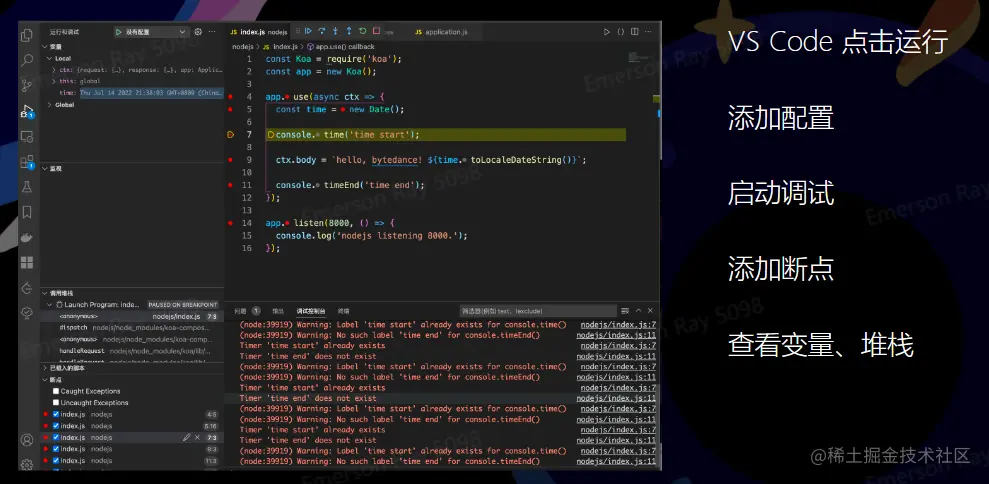Open the Explorer files icon in activity bar
The width and height of the screenshot is (989, 484).
tap(26, 35)
